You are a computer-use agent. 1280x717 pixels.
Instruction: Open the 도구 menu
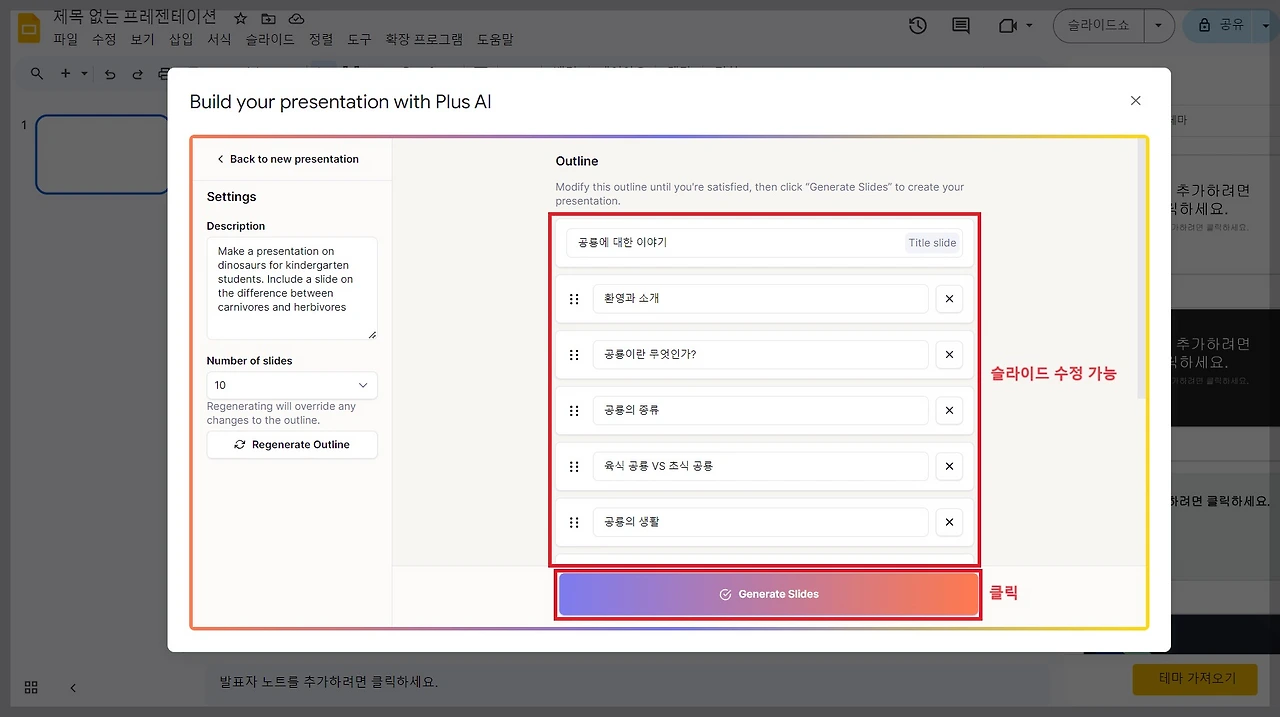(359, 39)
